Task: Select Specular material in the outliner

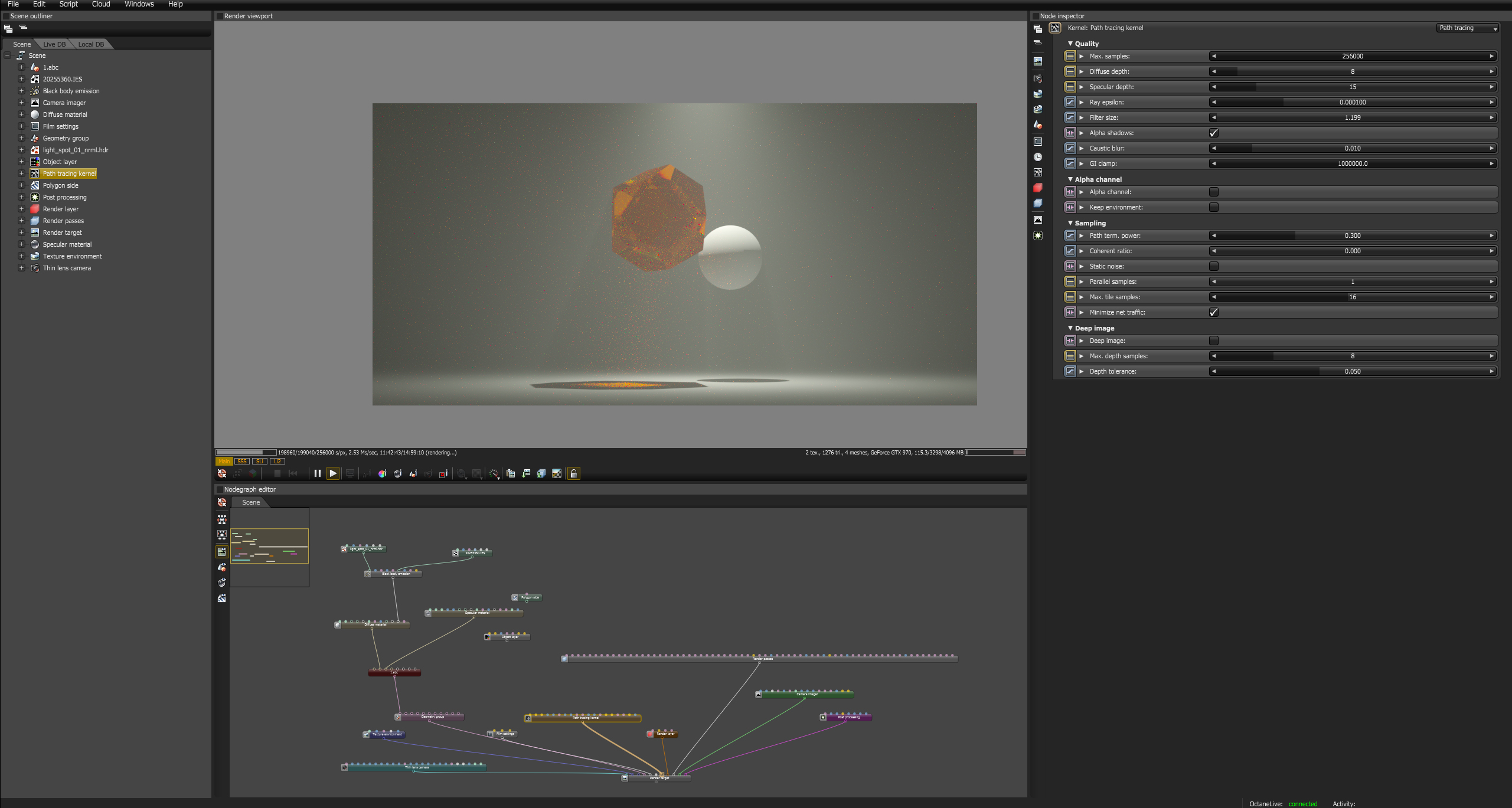Action: pyautogui.click(x=67, y=244)
